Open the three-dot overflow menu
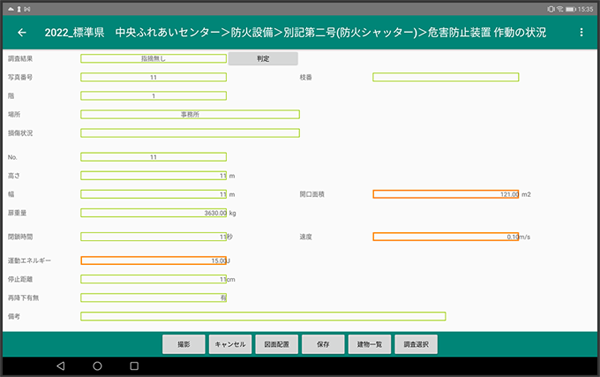Image resolution: width=600 pixels, height=377 pixels. click(581, 33)
